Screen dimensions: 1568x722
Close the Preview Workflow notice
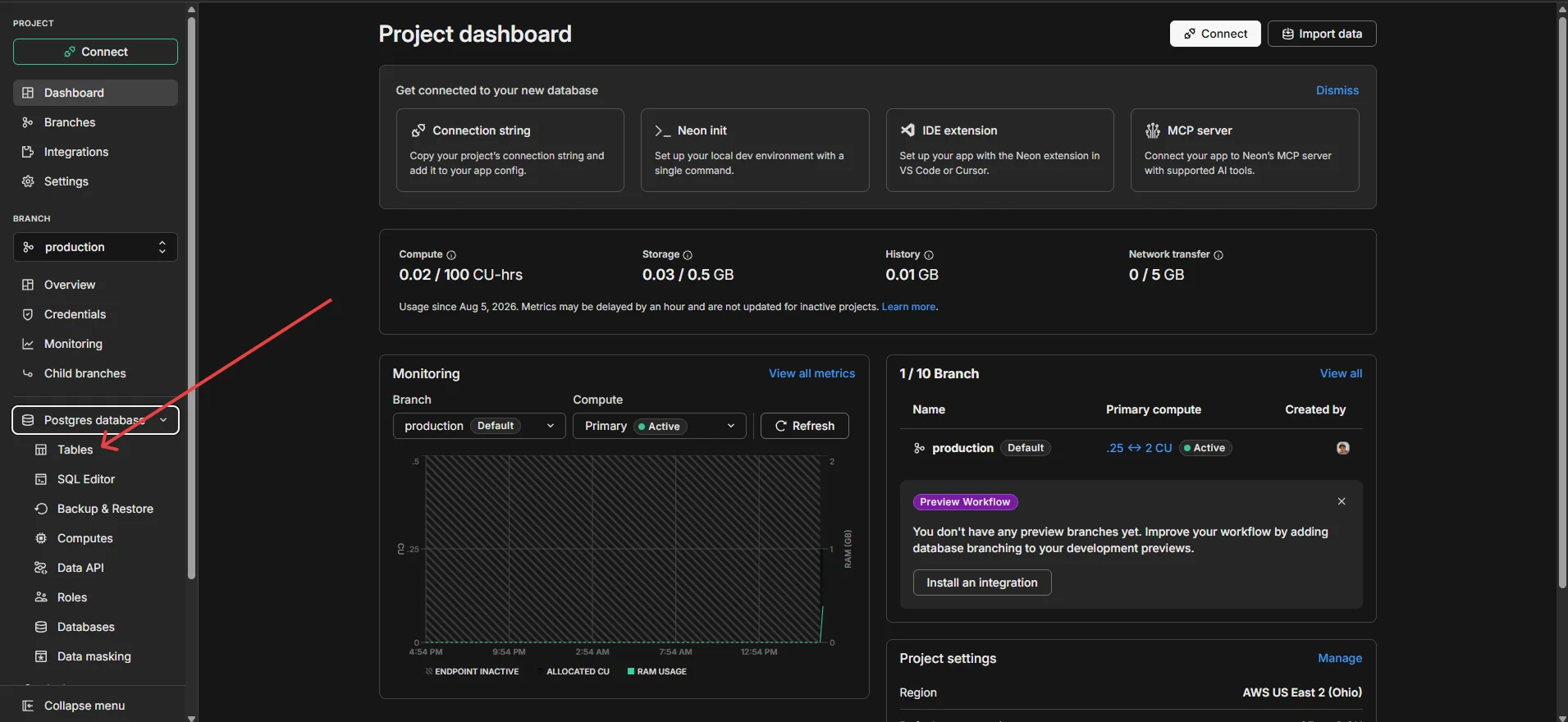coord(1342,501)
